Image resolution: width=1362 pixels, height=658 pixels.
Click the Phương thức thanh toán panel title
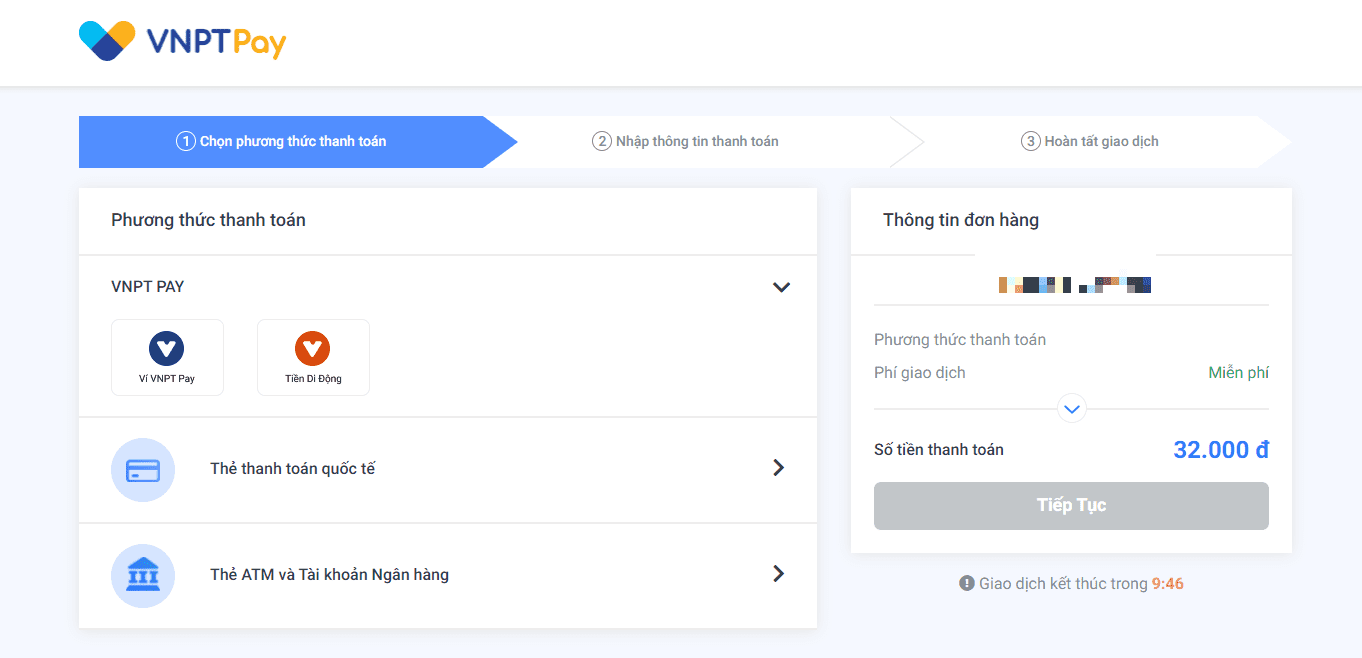click(208, 220)
